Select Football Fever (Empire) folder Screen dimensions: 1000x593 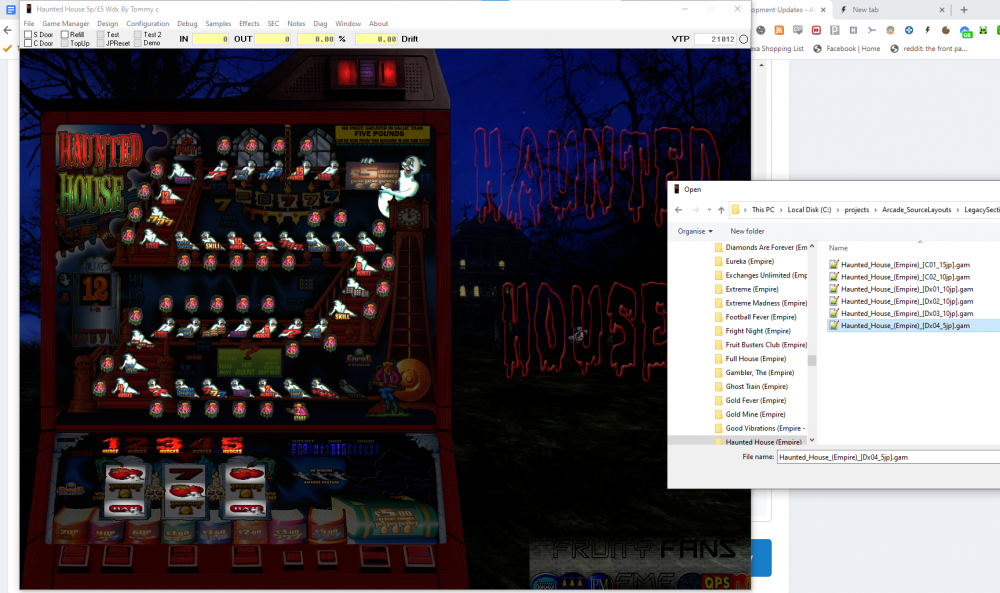click(x=755, y=317)
